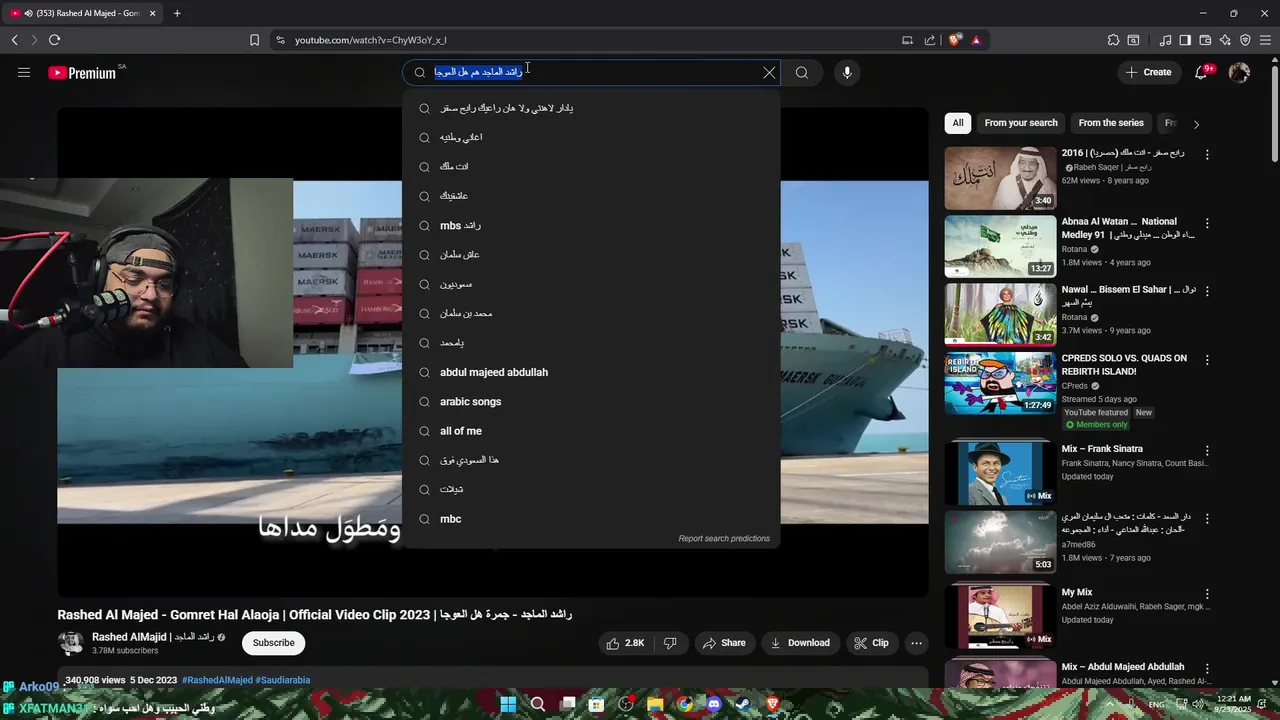1280x720 pixels.
Task: Select the 'all of me' suggestion
Action: click(x=591, y=431)
